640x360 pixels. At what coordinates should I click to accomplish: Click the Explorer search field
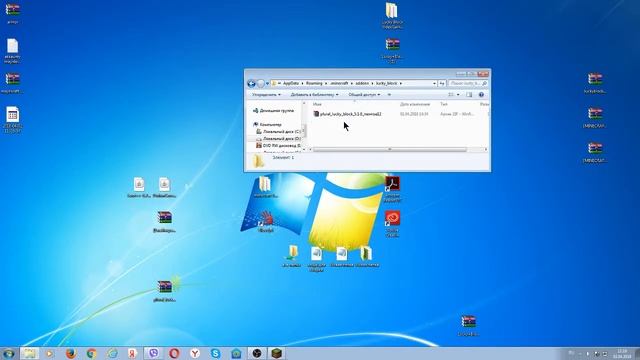tap(468, 83)
